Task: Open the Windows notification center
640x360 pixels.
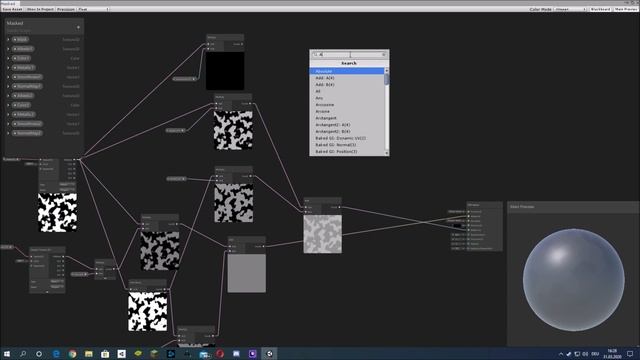Action: point(630,353)
